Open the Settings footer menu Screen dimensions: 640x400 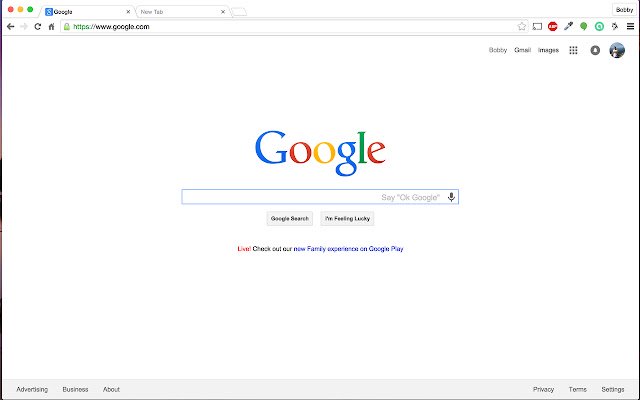click(613, 389)
